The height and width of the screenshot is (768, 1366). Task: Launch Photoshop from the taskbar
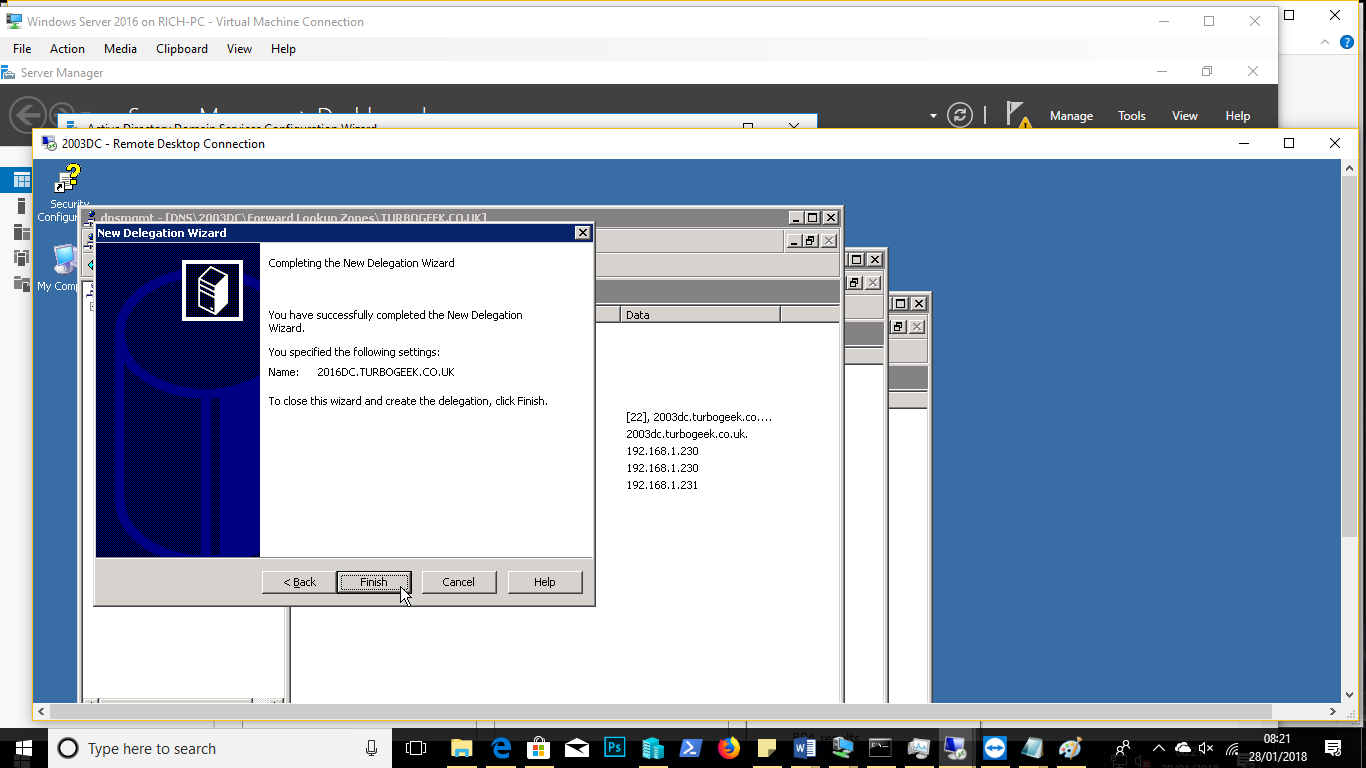(615, 748)
